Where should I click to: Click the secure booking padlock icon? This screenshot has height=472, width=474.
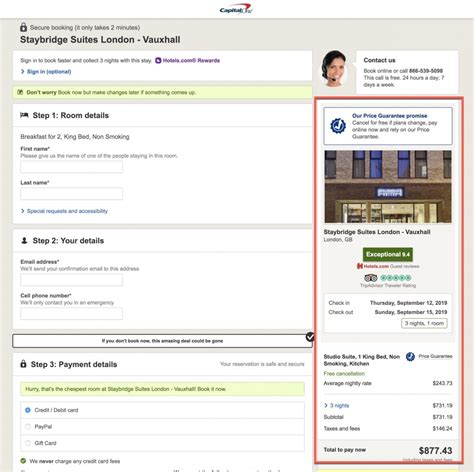point(23,27)
